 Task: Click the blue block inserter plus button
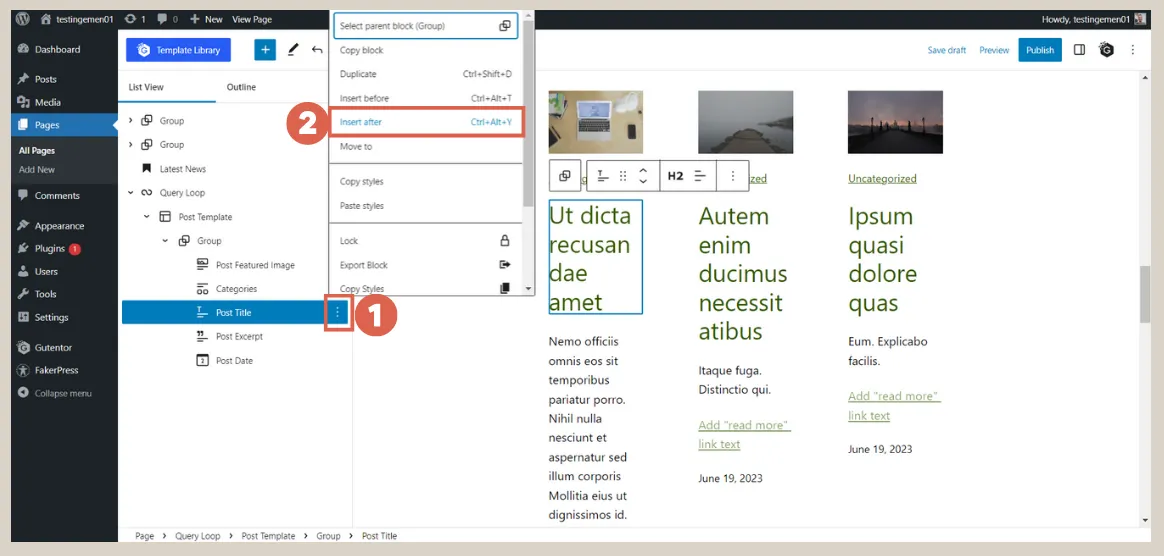coord(265,50)
